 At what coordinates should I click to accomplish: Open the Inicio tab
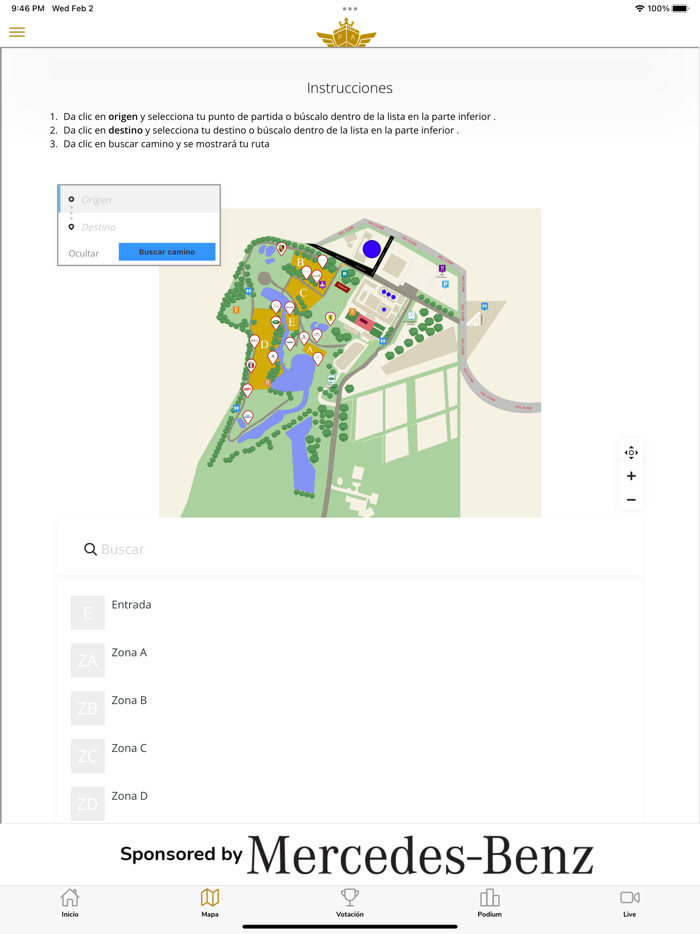70,902
